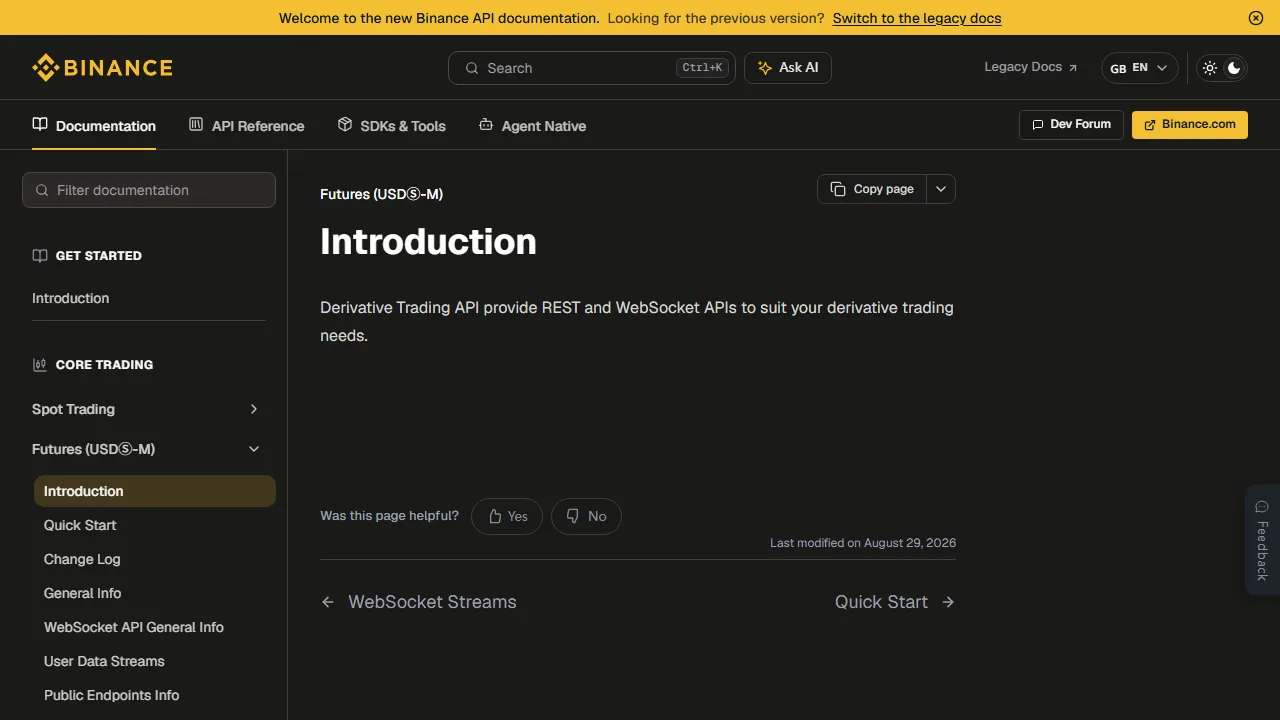The height and width of the screenshot is (720, 1280).
Task: Switch to the legacy docs link
Action: (917, 18)
